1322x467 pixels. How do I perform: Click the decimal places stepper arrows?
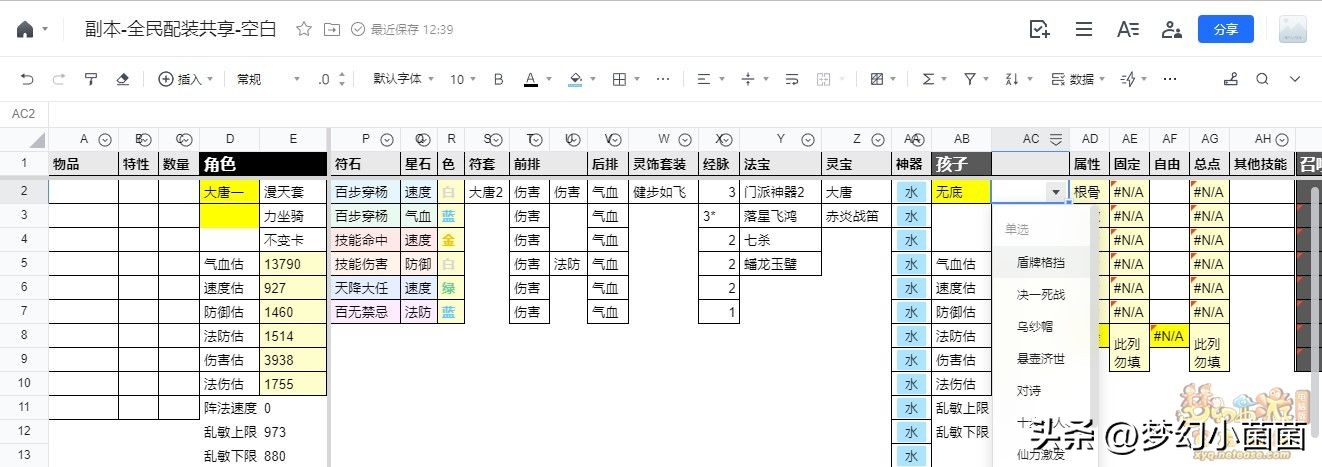click(343, 79)
